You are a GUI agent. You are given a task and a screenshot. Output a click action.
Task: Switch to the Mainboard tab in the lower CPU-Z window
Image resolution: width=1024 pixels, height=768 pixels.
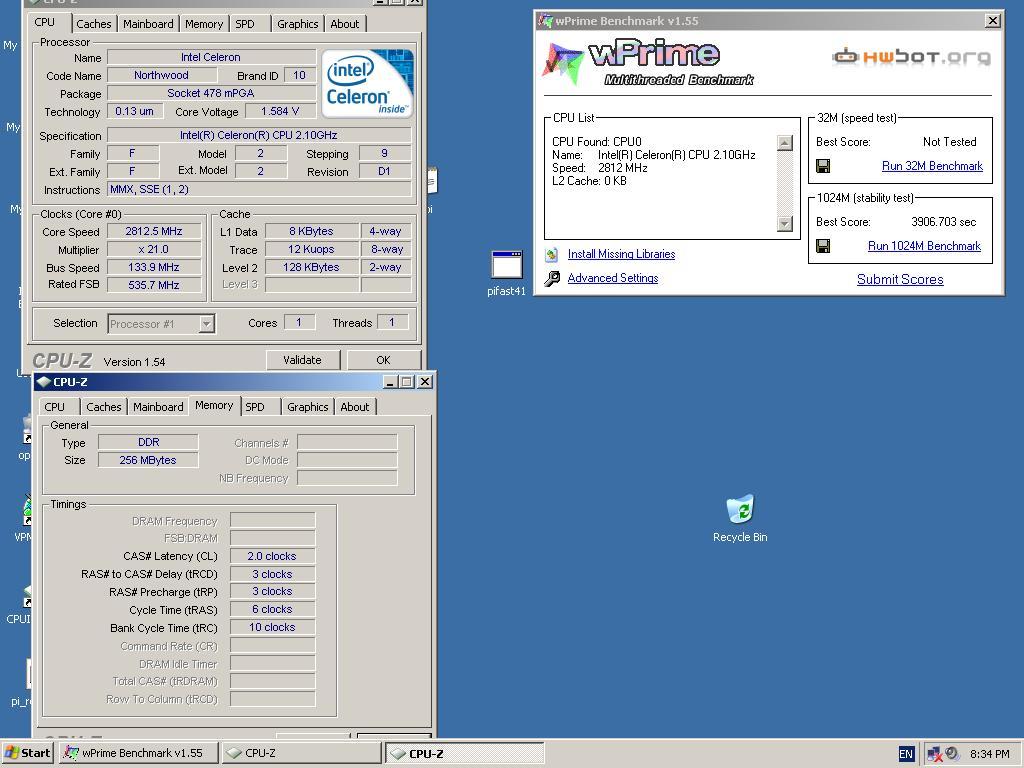pos(158,407)
